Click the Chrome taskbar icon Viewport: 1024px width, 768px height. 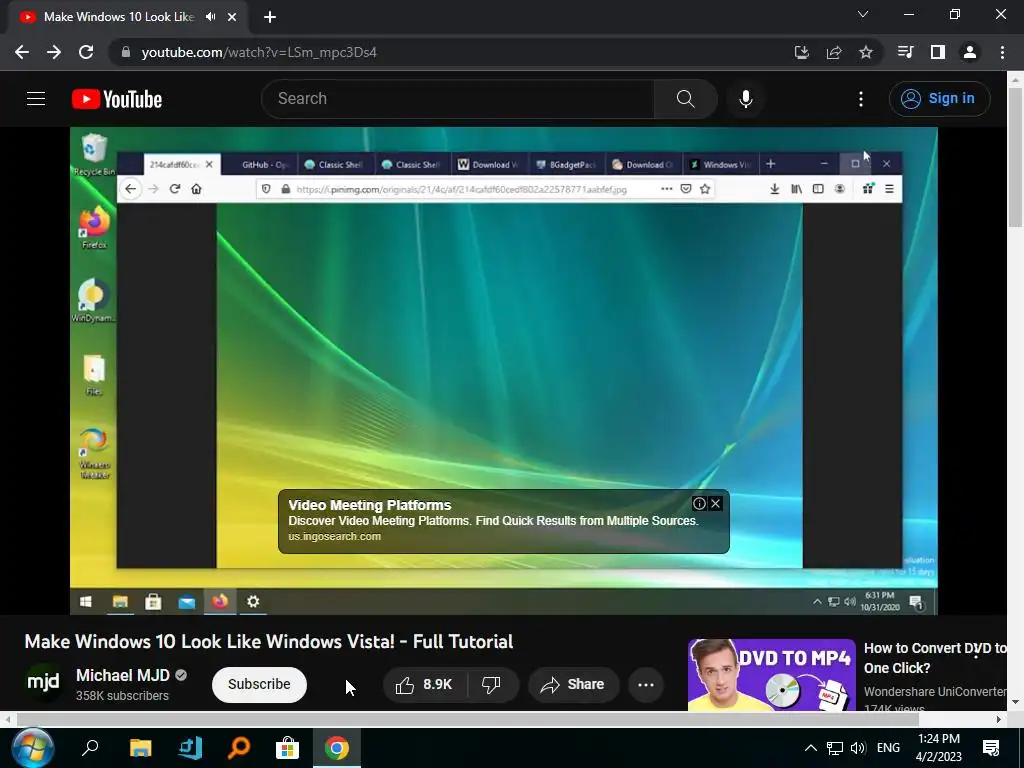337,748
